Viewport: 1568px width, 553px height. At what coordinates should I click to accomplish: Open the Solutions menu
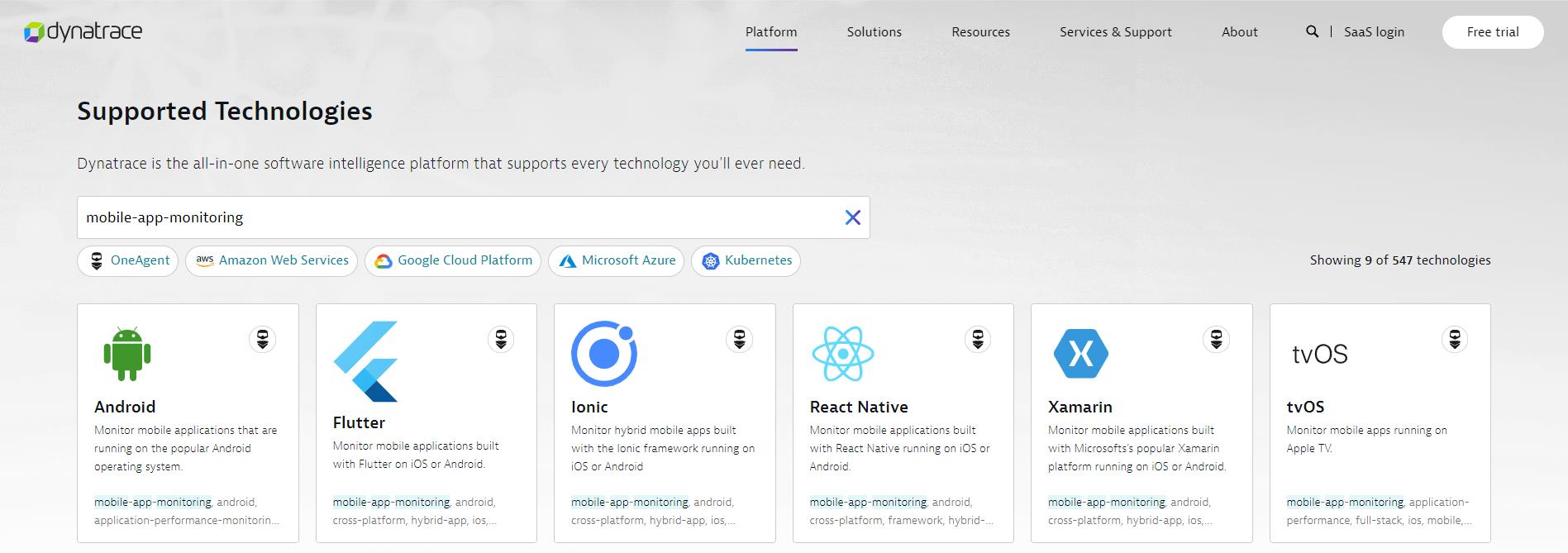coord(875,31)
